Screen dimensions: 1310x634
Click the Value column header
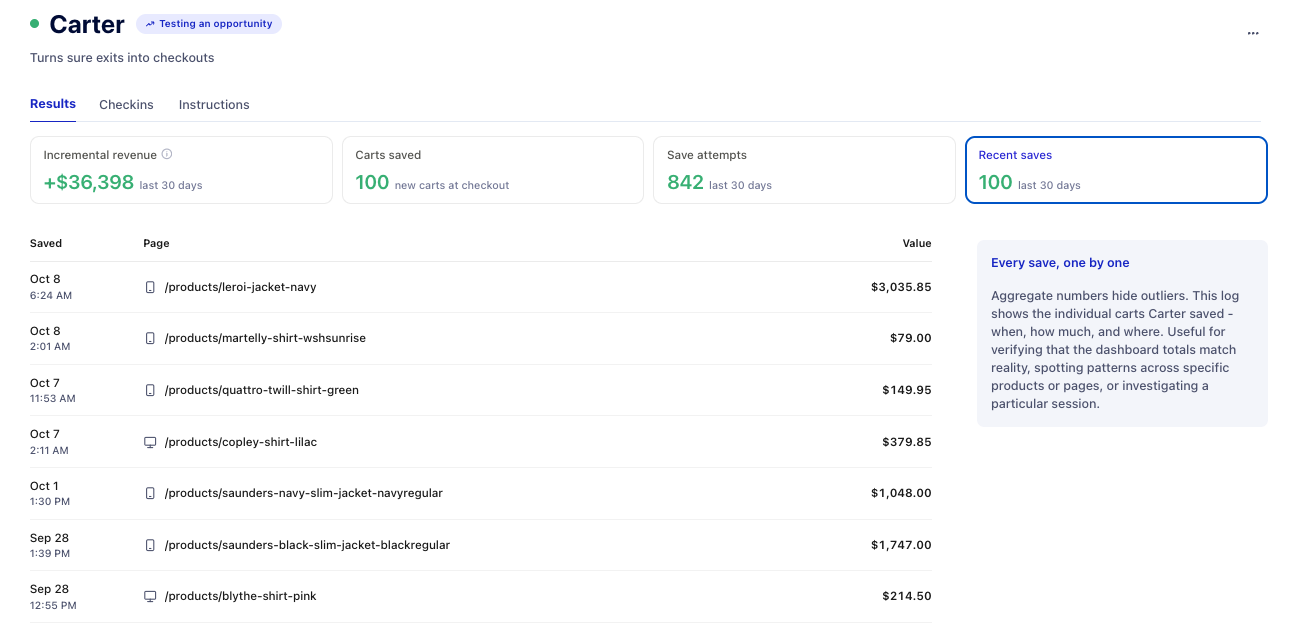click(916, 243)
